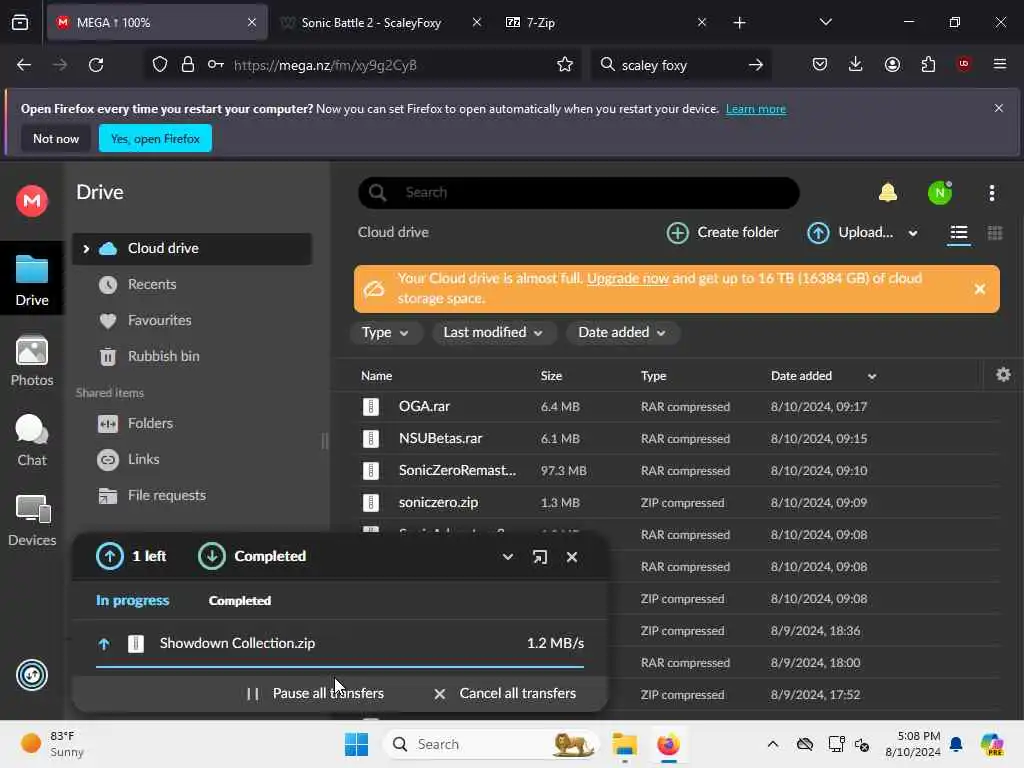Image resolution: width=1024 pixels, height=768 pixels.
Task: Open File requests section
Action: (167, 496)
